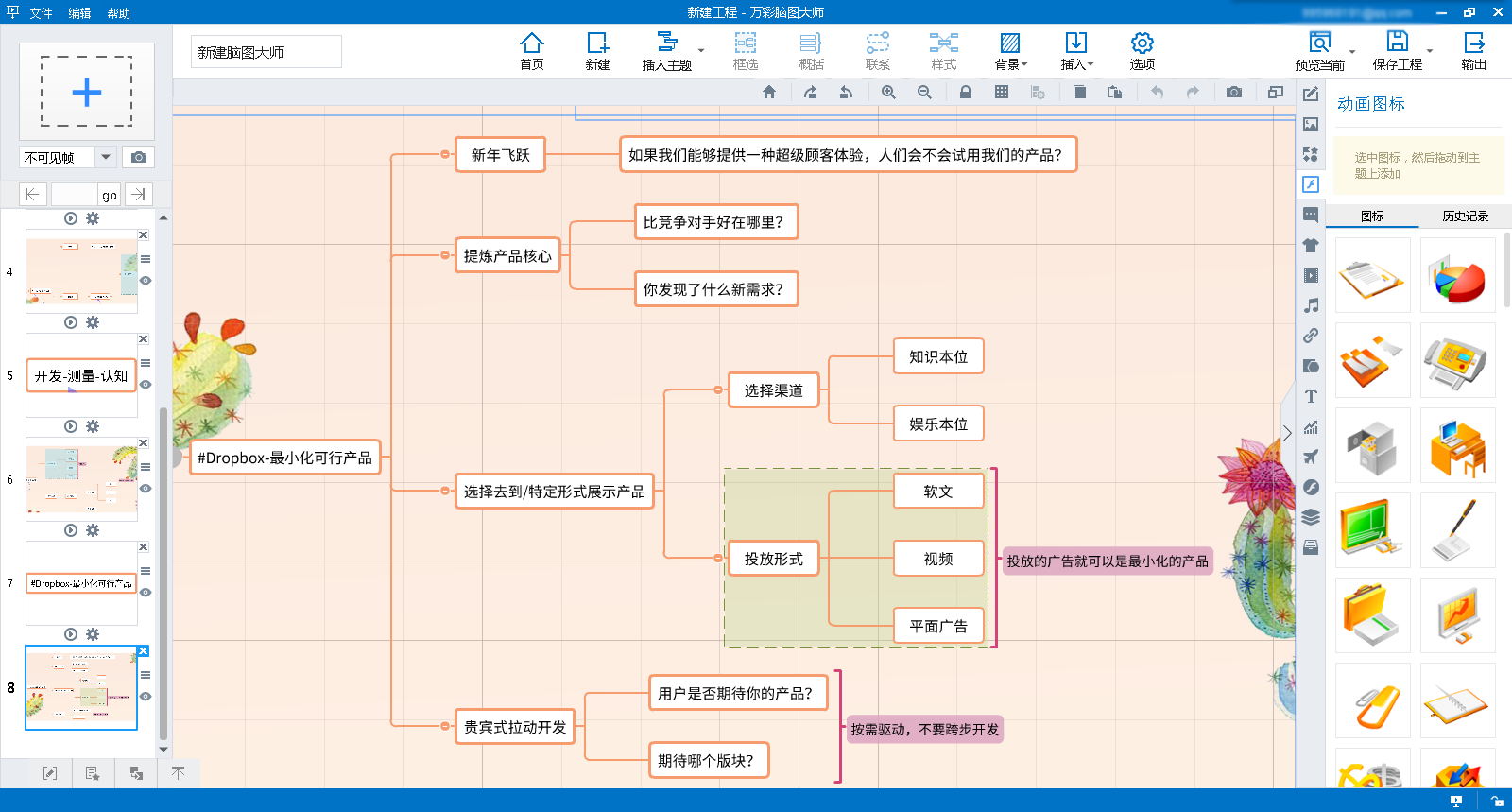Take a canvas snapshot with camera icon
This screenshot has width=1512, height=812.
[1234, 92]
